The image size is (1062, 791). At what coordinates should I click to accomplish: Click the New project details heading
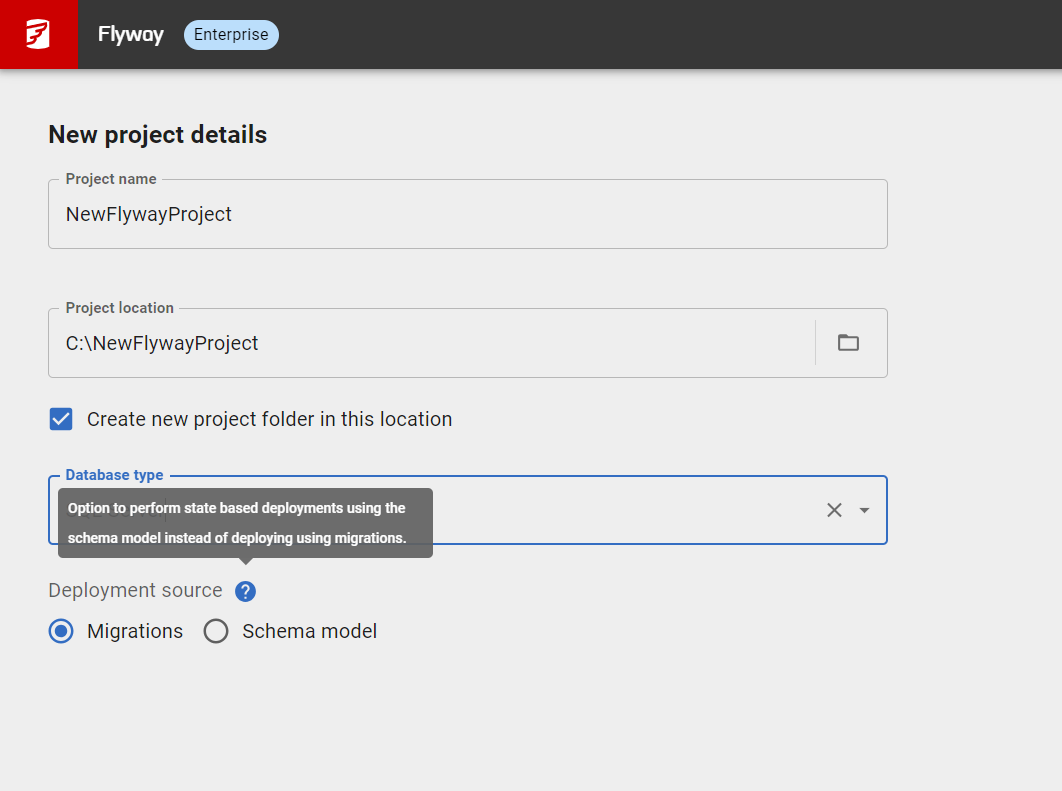tap(157, 135)
